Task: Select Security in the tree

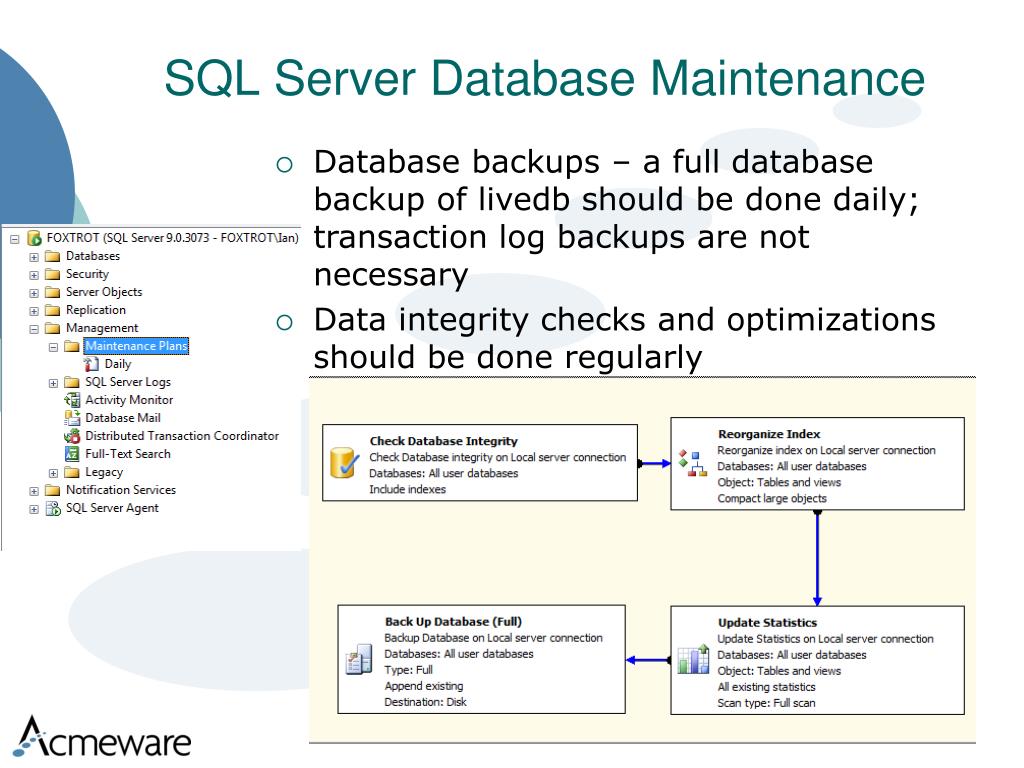Action: (87, 274)
